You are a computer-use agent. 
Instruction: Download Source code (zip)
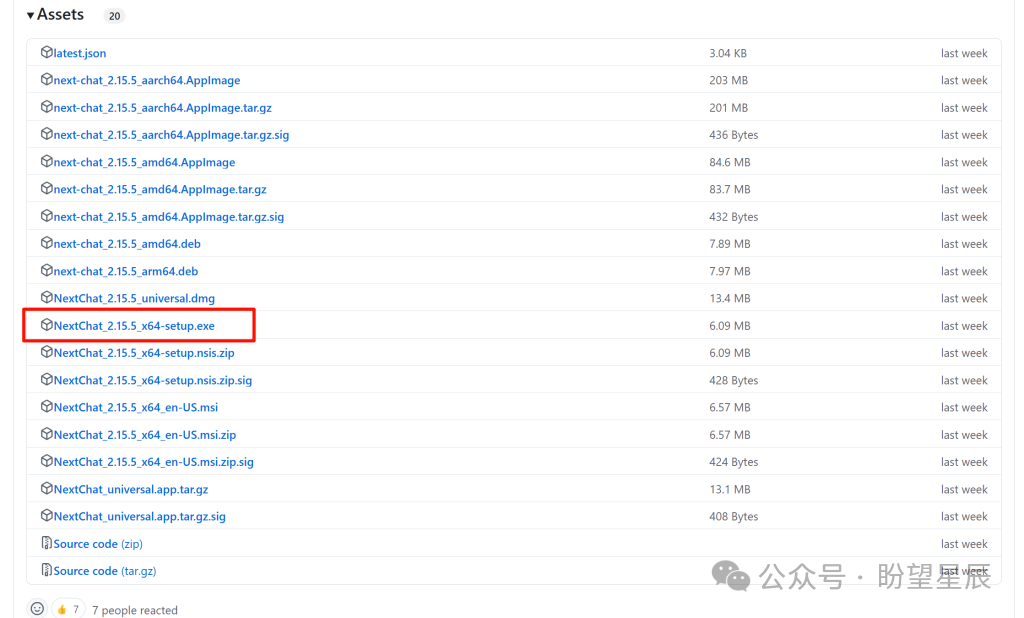(x=98, y=544)
